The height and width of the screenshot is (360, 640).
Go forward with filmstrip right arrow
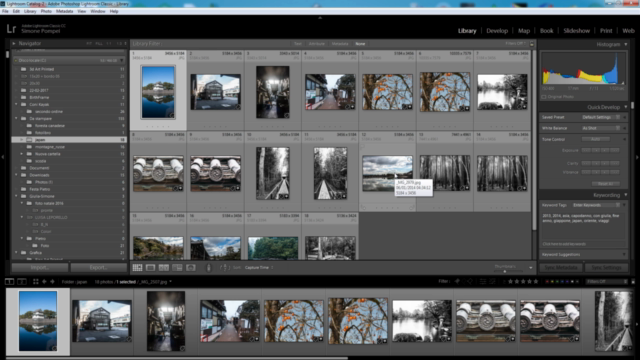[52, 282]
